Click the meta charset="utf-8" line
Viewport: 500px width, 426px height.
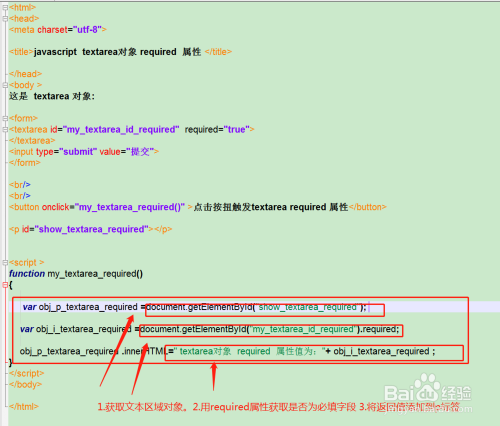[58, 30]
